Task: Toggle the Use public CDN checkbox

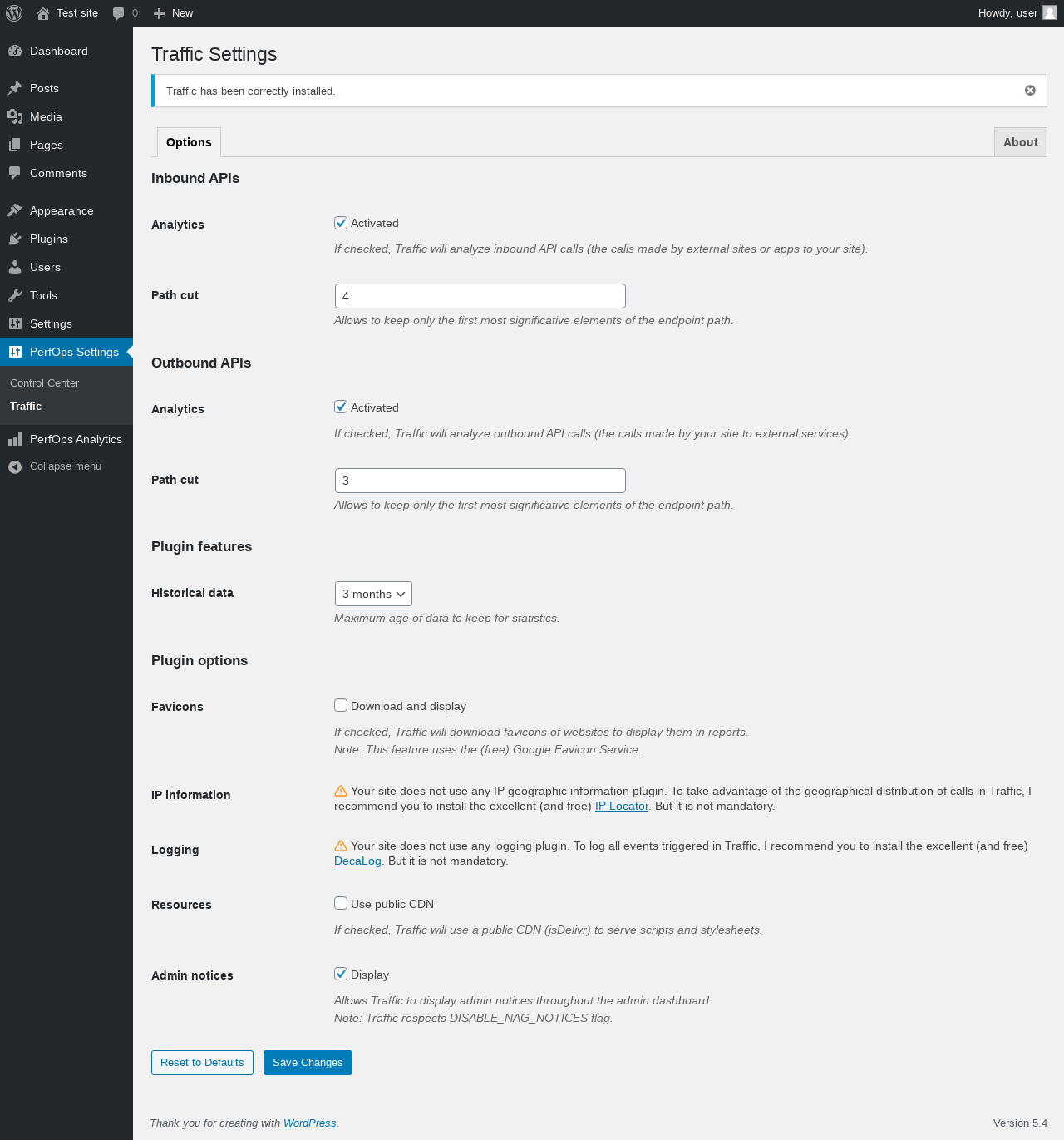Action: point(341,903)
